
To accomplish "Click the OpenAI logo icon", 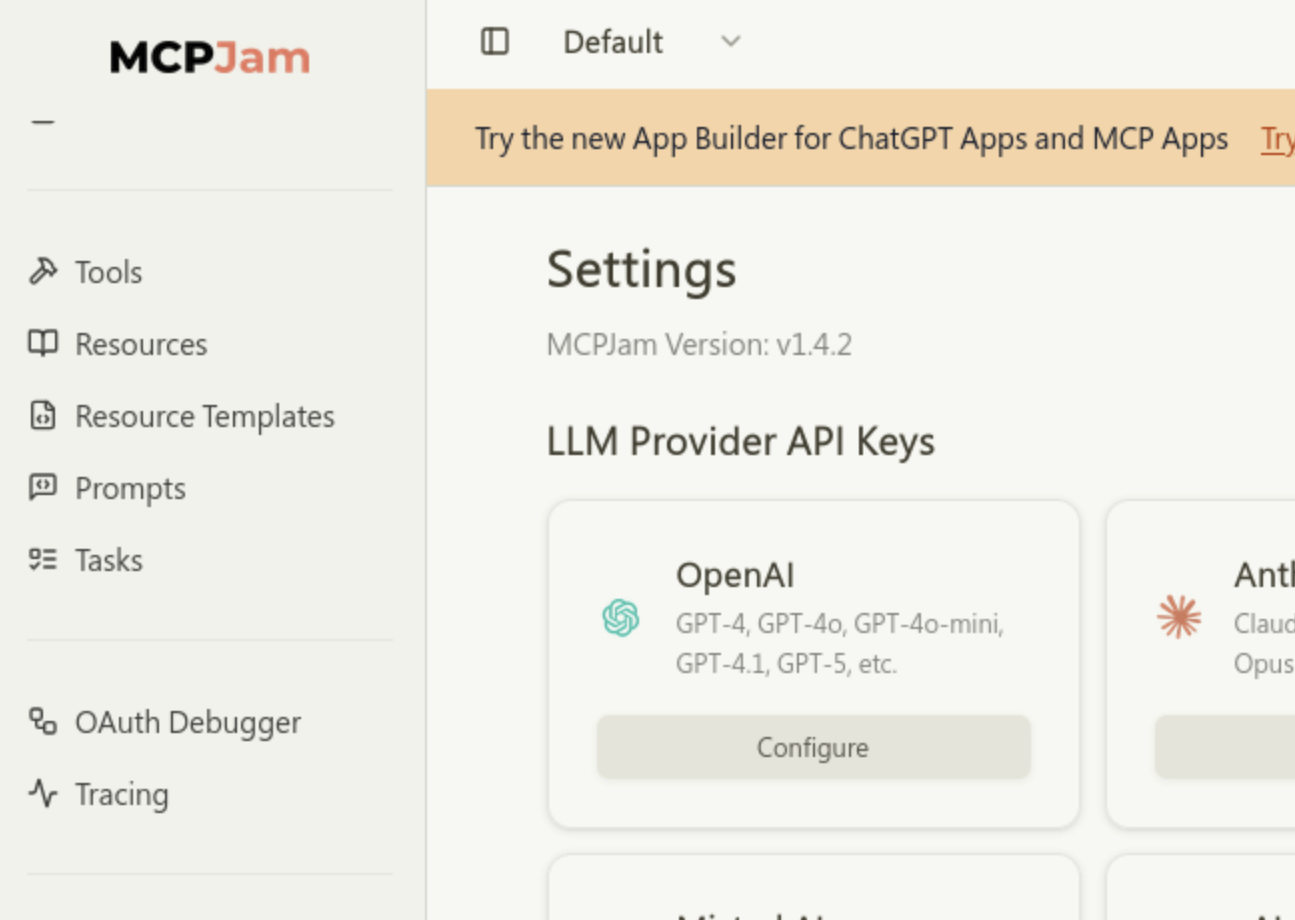I will coord(621,618).
